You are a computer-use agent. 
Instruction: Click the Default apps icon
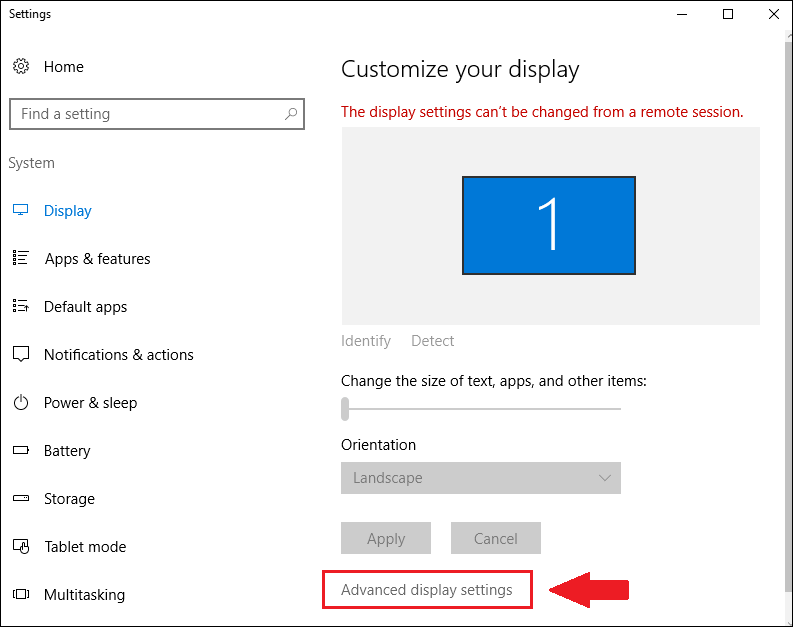point(21,307)
